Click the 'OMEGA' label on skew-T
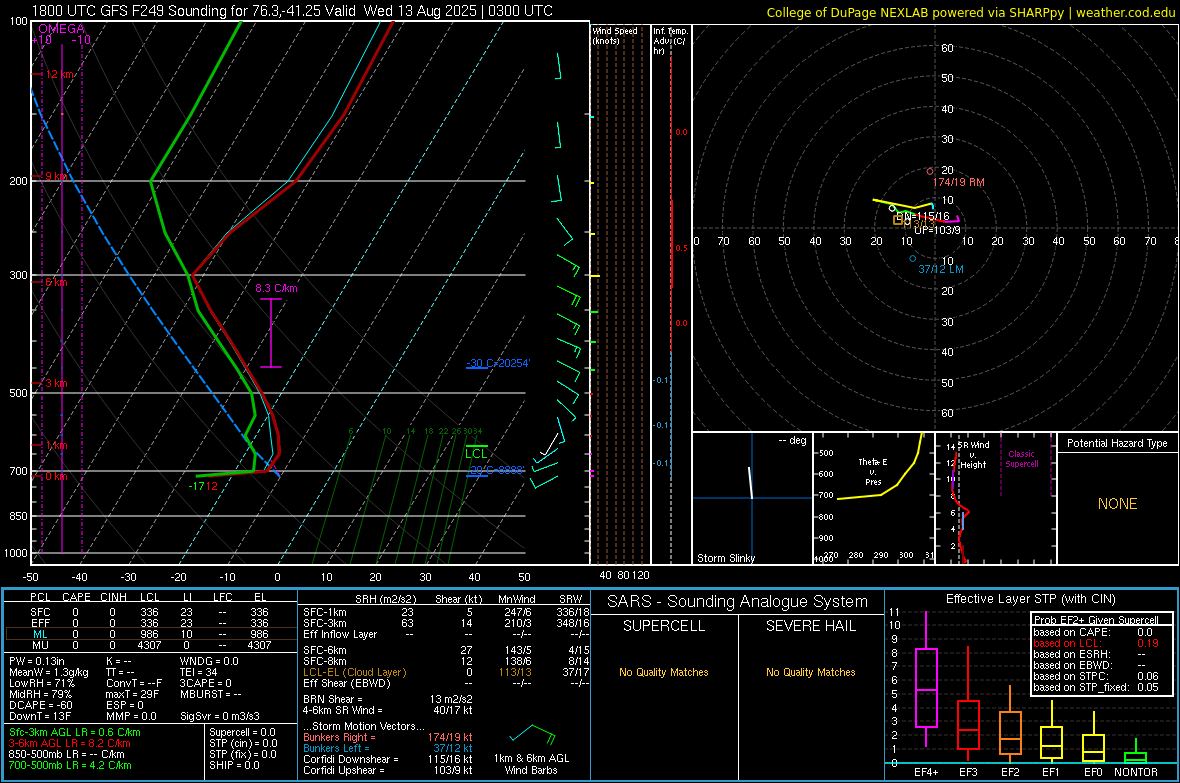This screenshot has height=783, width=1180. coord(61,29)
